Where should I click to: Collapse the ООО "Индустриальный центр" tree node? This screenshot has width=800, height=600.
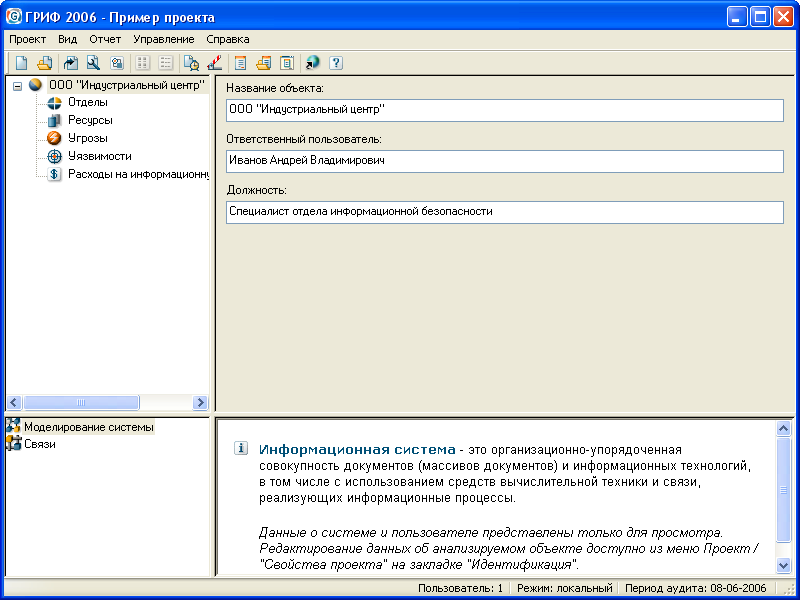pos(17,87)
